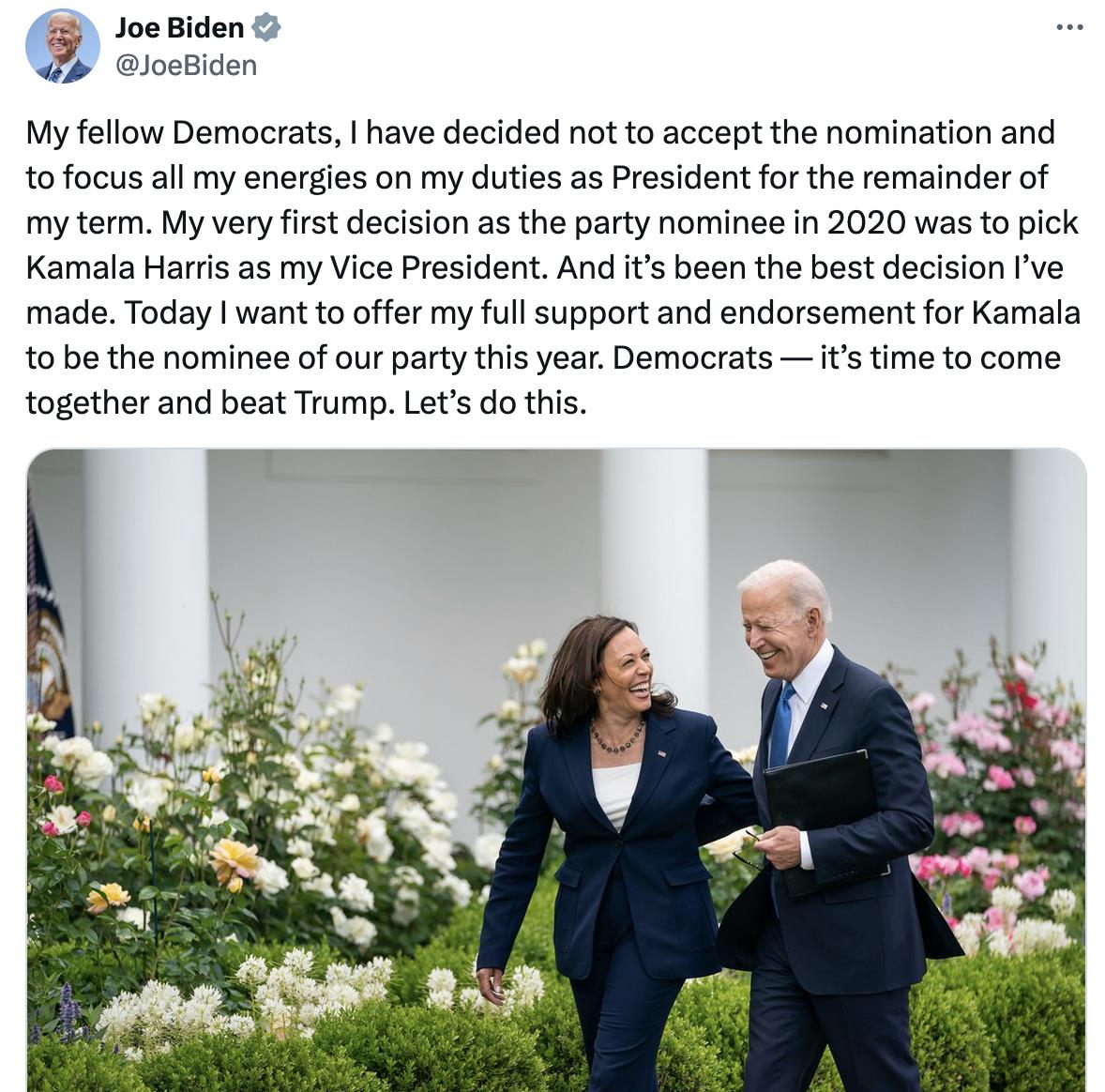Click the phrase 'Let's do this.' in the tweet
The height and width of the screenshot is (1092, 1105).
coord(494,403)
